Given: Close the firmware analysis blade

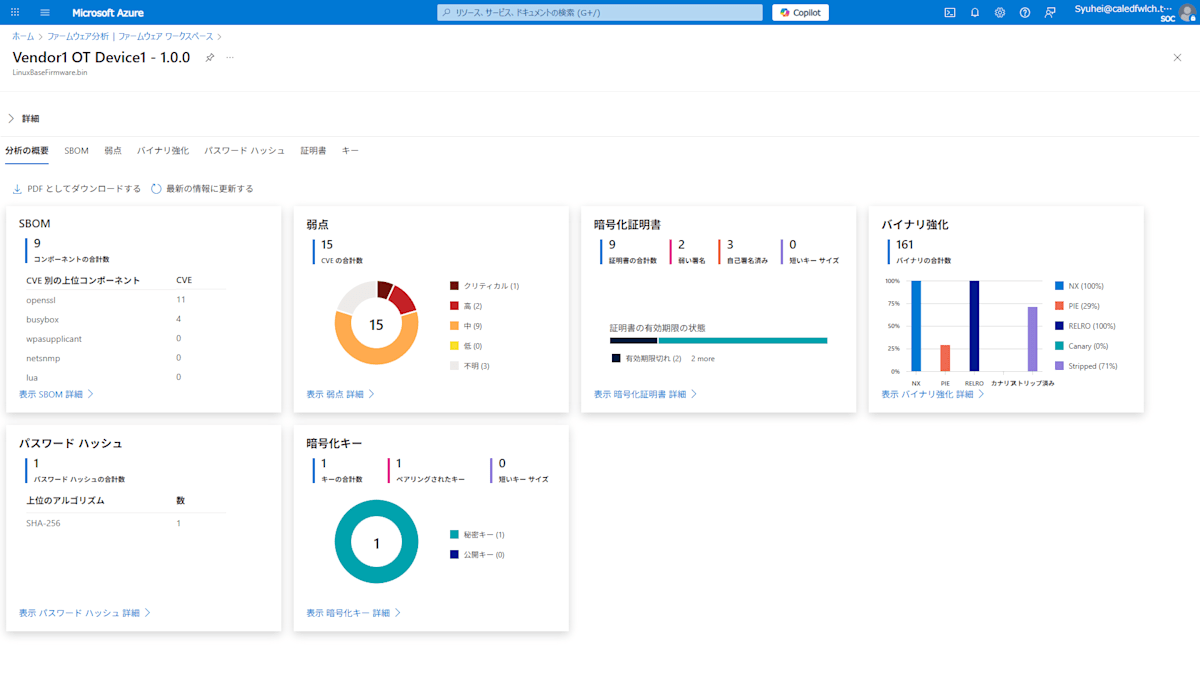Looking at the screenshot, I should 1177,58.
